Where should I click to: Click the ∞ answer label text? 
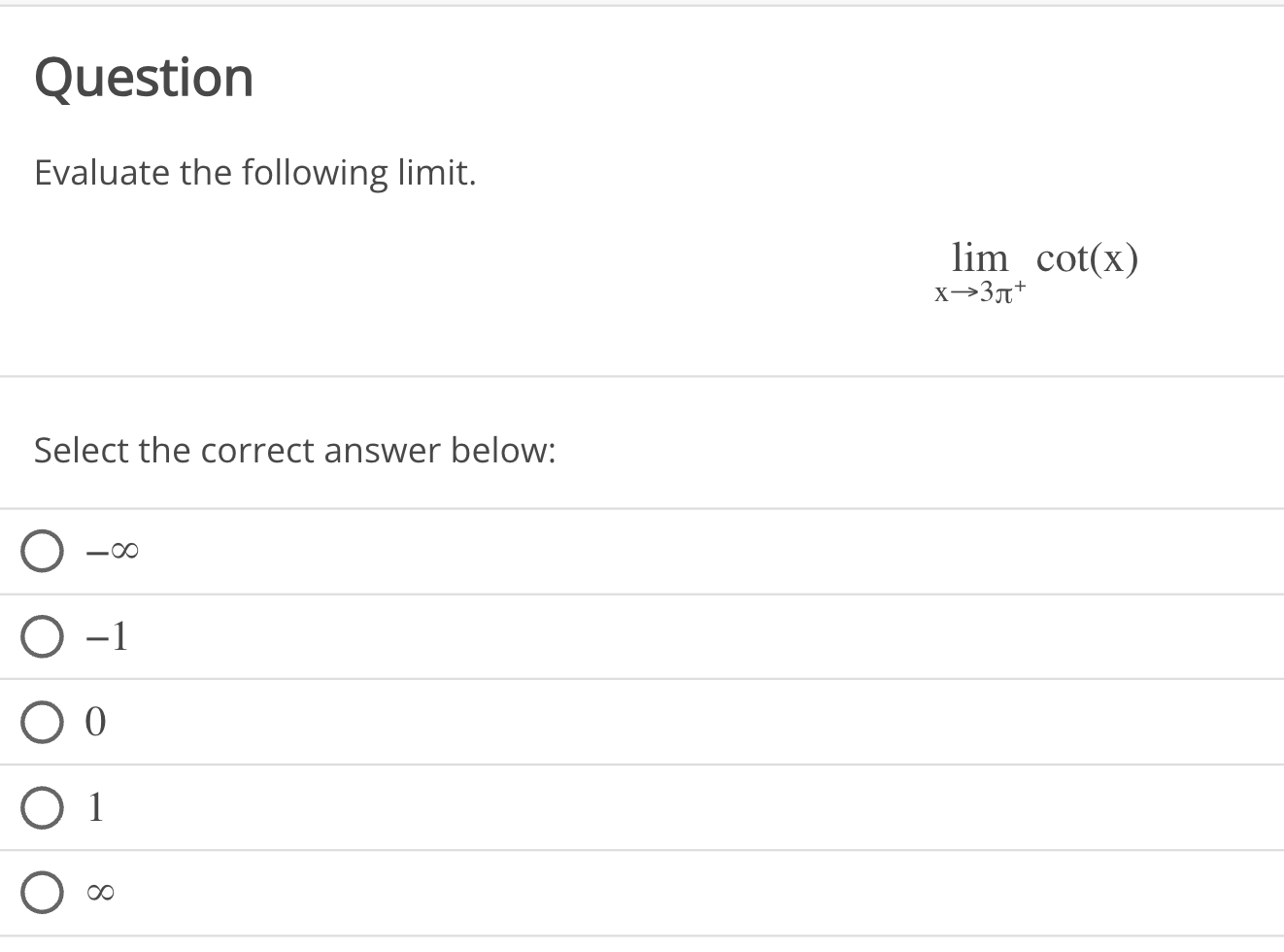pyautogui.click(x=102, y=891)
